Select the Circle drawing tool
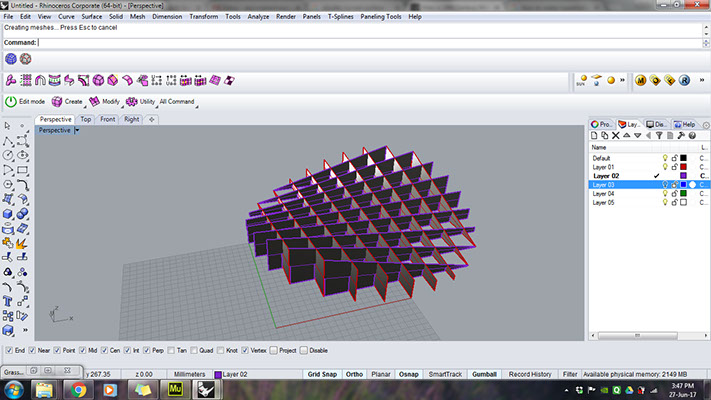 (x=8, y=155)
